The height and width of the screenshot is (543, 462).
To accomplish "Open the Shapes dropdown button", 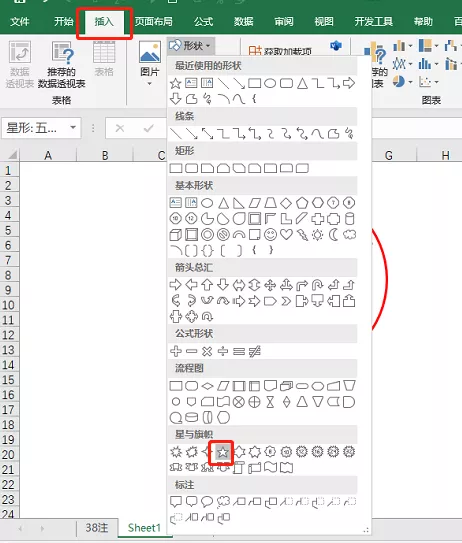I will point(190,45).
